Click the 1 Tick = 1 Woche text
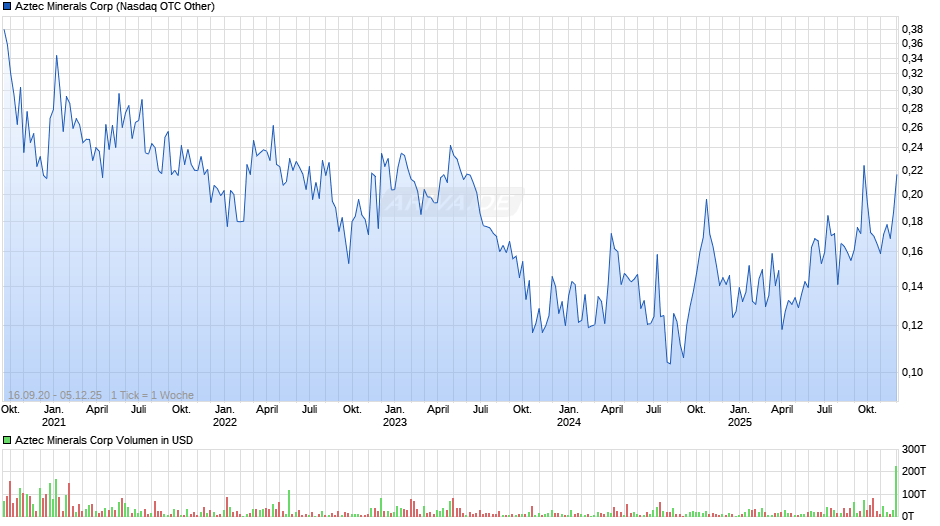The image size is (940, 526). [x=152, y=395]
